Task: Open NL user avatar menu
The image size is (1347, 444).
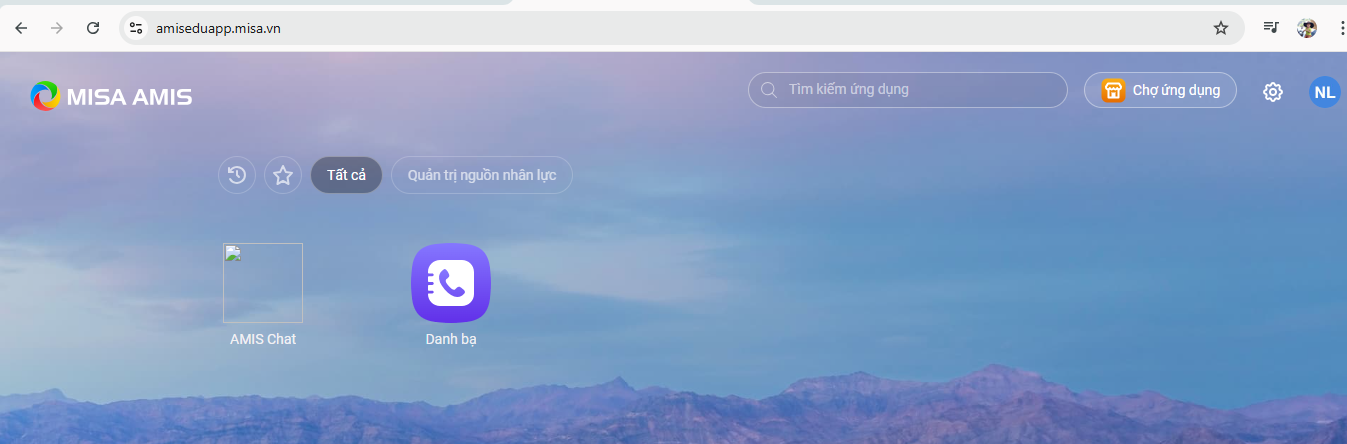Action: tap(1325, 92)
